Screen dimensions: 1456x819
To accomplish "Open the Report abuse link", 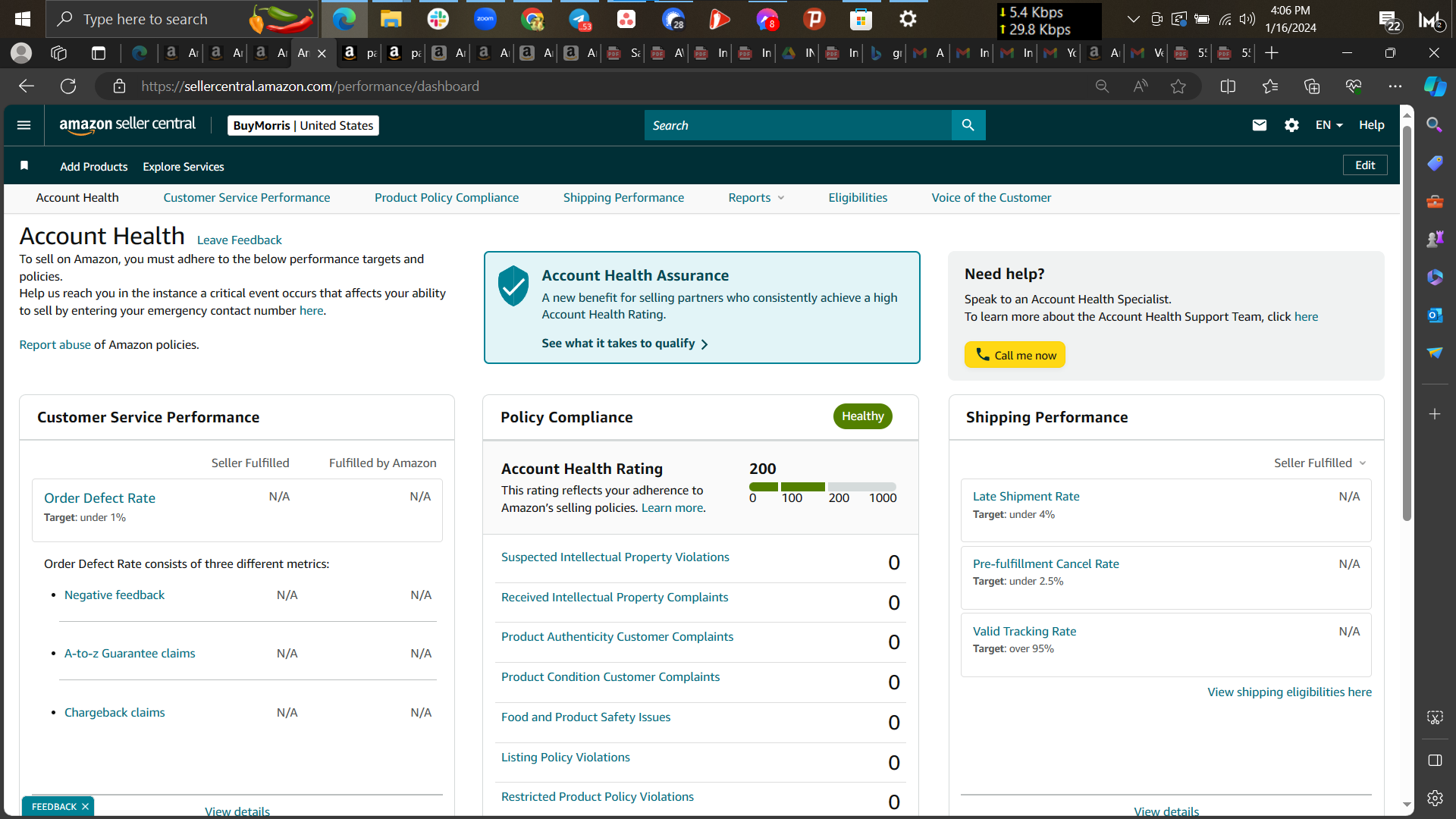I will (55, 345).
